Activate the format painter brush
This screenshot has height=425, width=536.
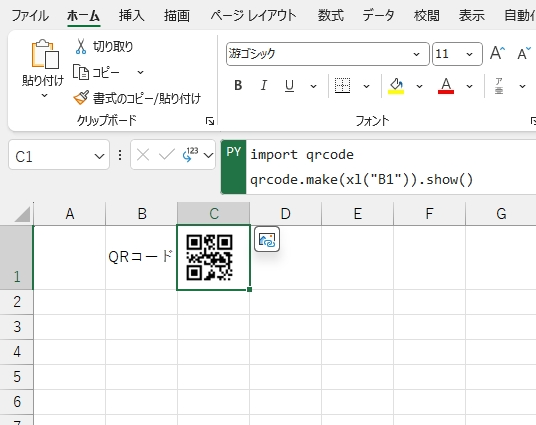click(81, 98)
